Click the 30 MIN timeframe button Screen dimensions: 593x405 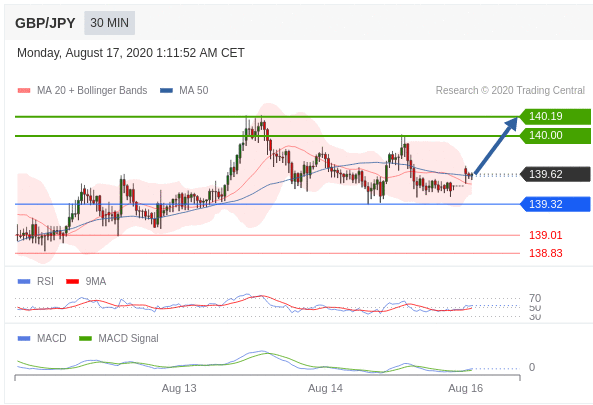click(x=109, y=23)
